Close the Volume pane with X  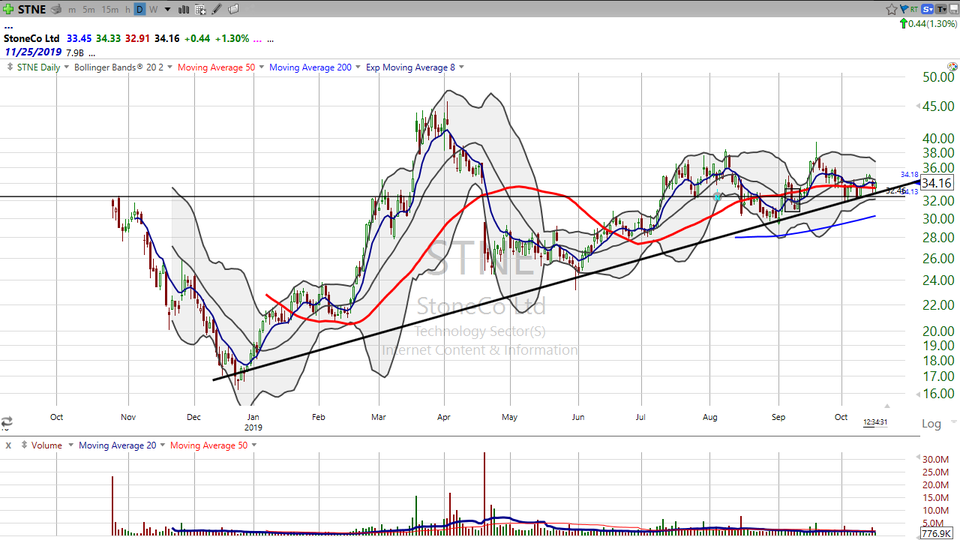click(x=8, y=446)
